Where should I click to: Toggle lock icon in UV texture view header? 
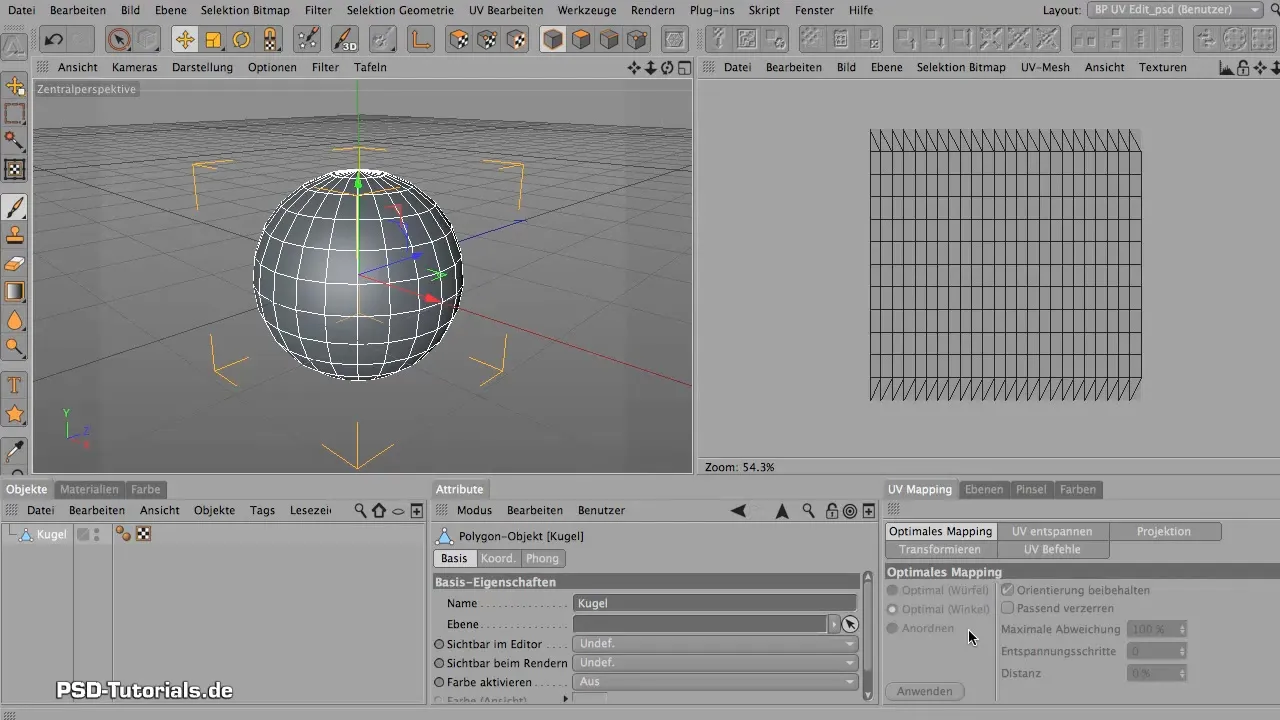1243,68
